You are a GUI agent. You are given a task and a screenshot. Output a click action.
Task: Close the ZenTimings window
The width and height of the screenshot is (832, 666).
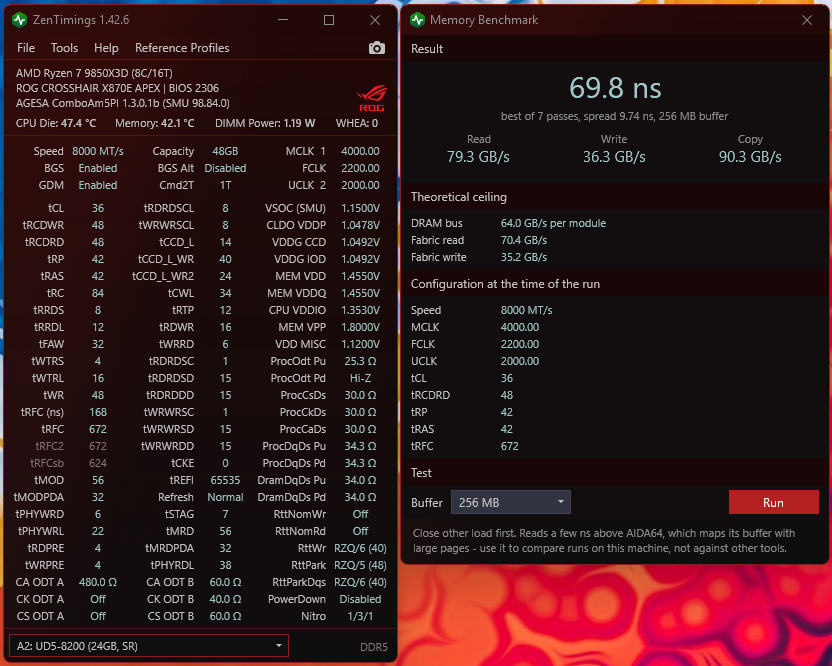pyautogui.click(x=375, y=20)
